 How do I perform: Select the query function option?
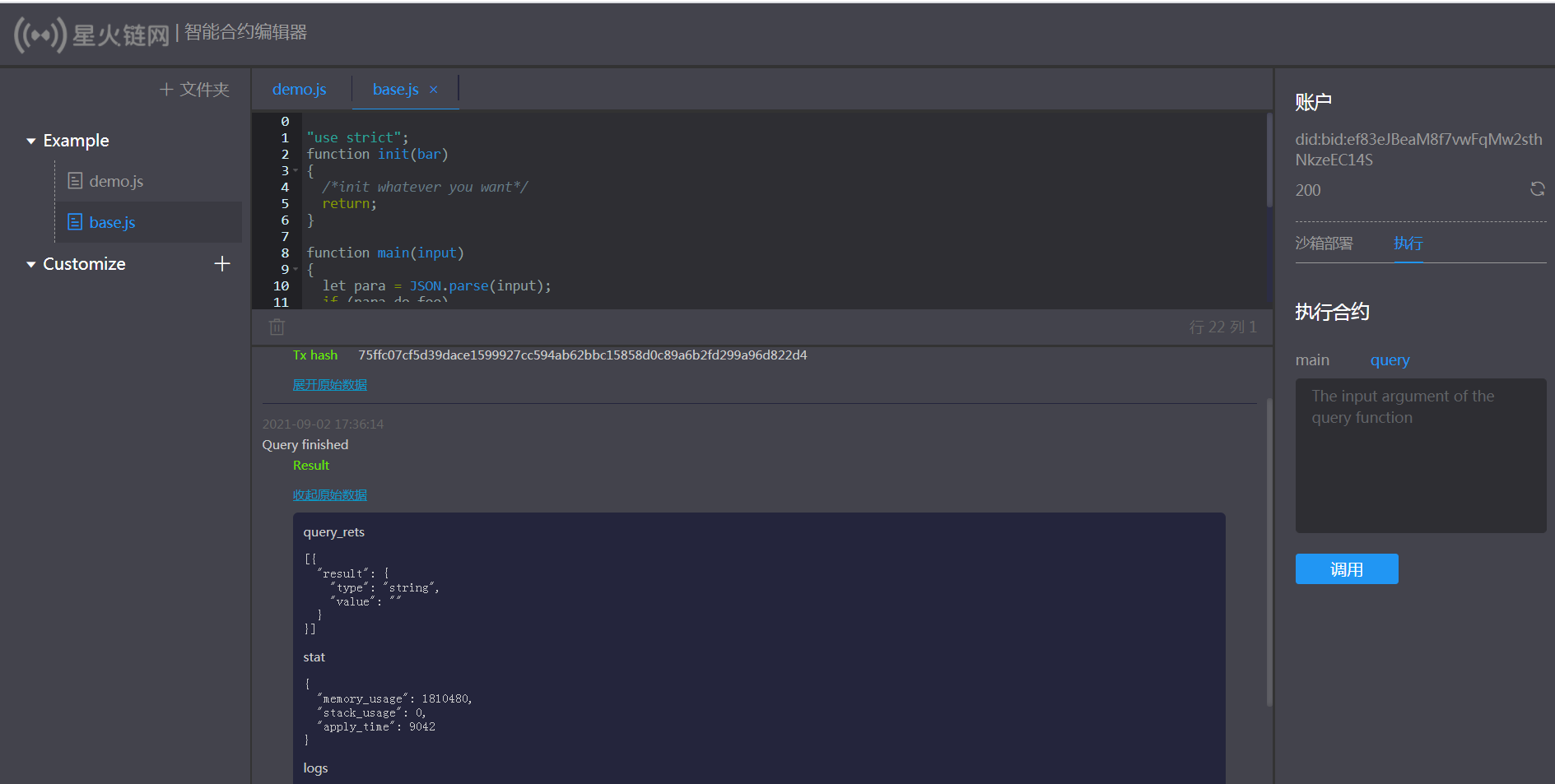pos(1390,360)
